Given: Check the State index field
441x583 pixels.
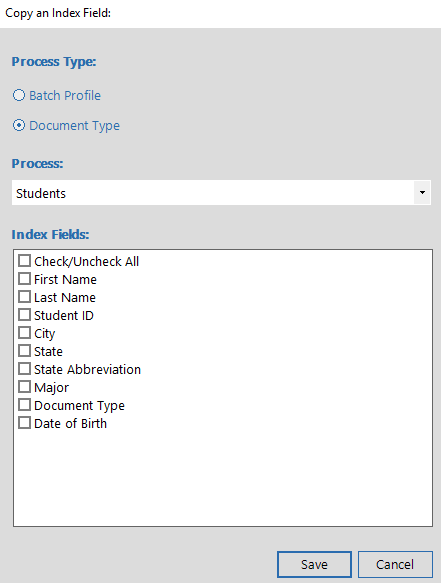Looking at the screenshot, I should (x=25, y=351).
